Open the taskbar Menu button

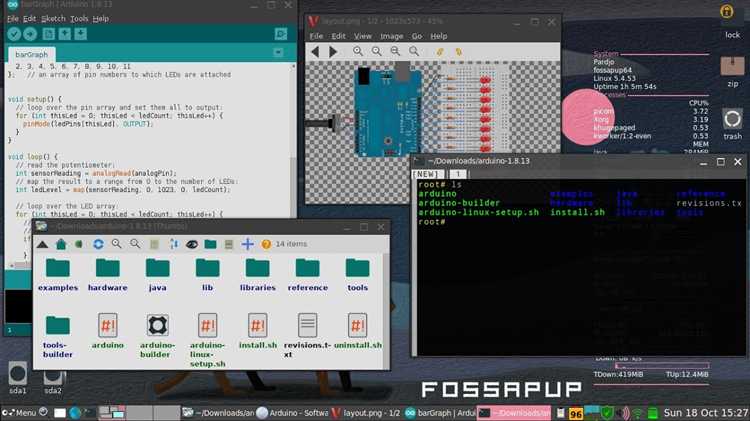pos(19,412)
